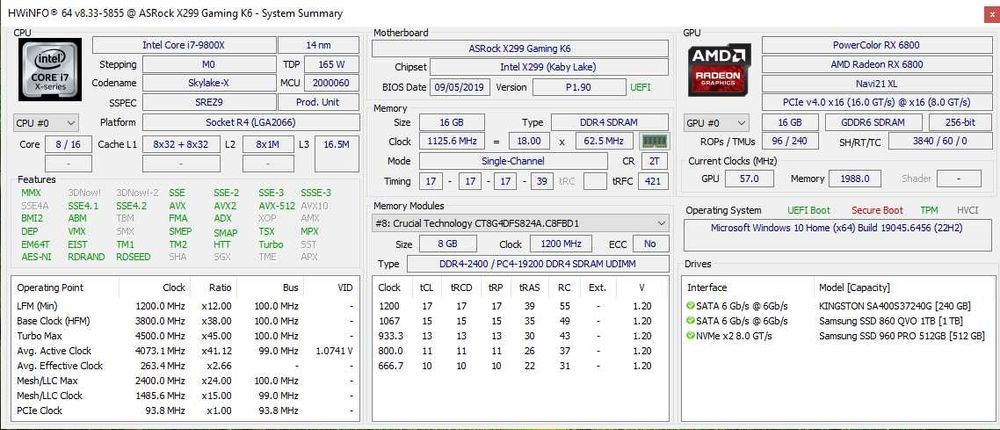Click the ASRock X299 Gaming K6 motherboard field
The image size is (1000, 430).
pos(520,48)
